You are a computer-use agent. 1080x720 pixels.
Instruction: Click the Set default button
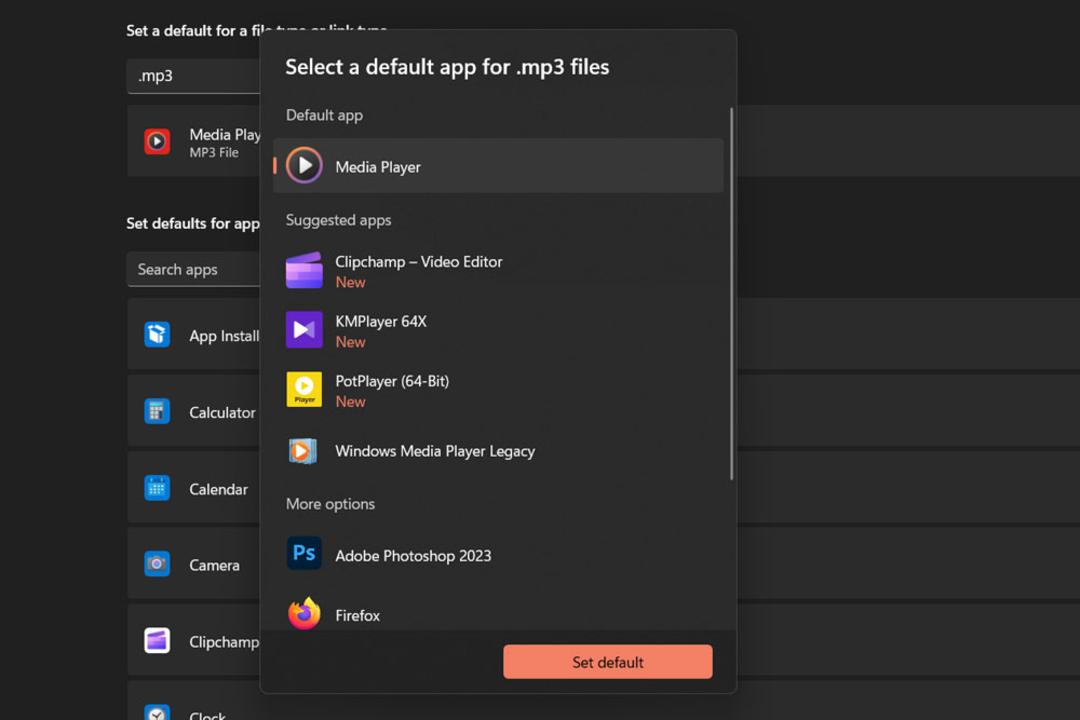click(x=608, y=661)
